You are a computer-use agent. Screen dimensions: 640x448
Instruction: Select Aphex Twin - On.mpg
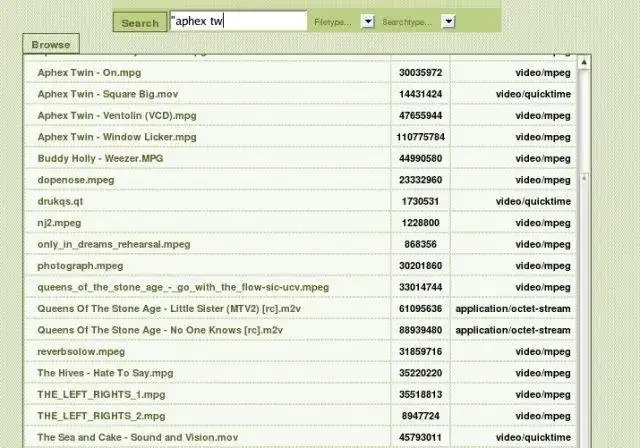[89, 73]
